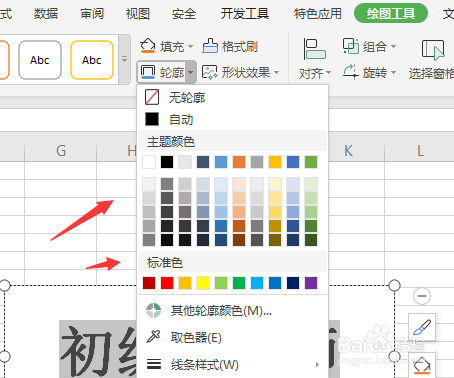Pick light blue (cyan) standard color swatch

[257, 283]
